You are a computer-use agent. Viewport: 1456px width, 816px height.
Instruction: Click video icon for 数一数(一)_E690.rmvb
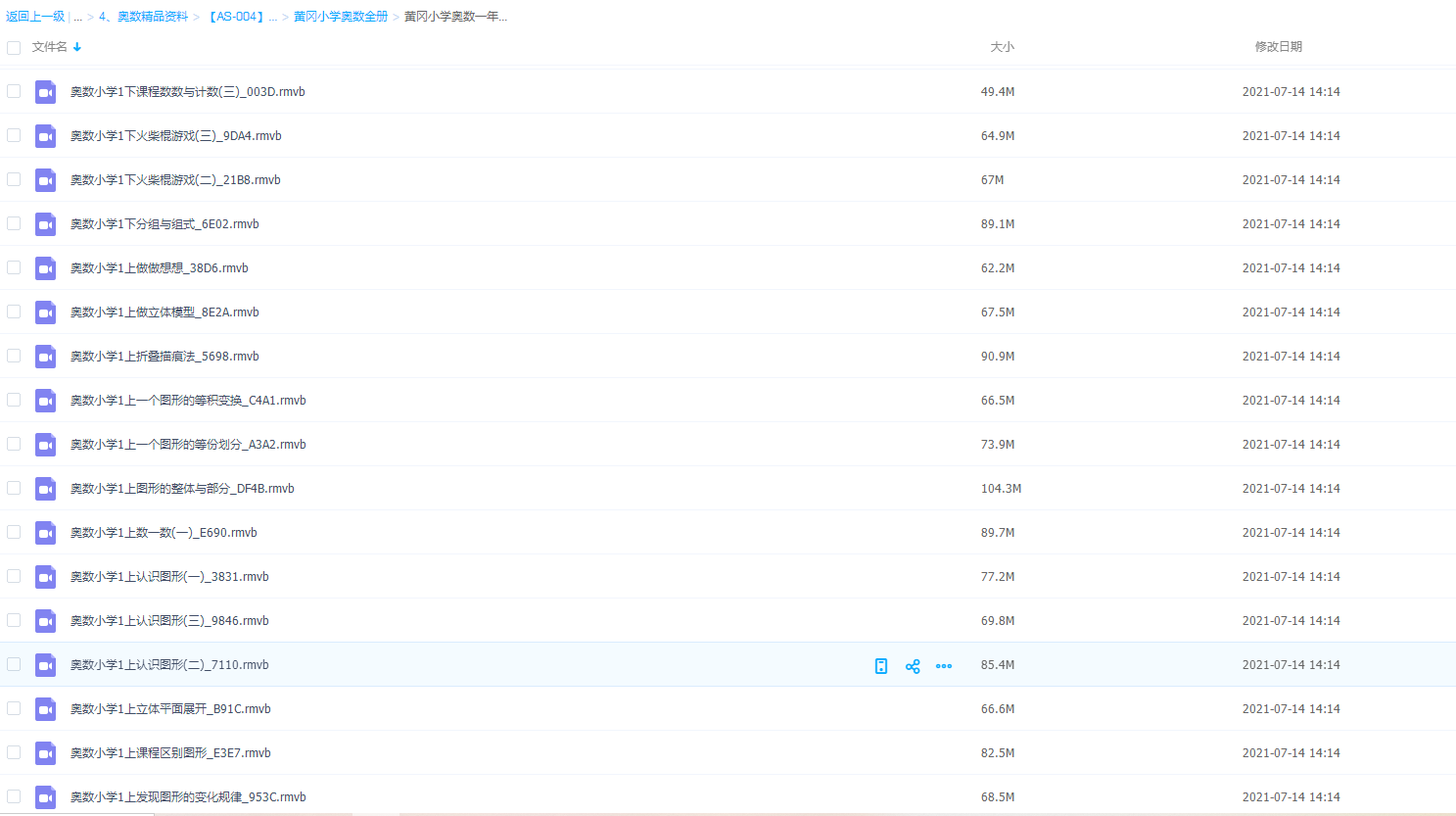[x=46, y=533]
